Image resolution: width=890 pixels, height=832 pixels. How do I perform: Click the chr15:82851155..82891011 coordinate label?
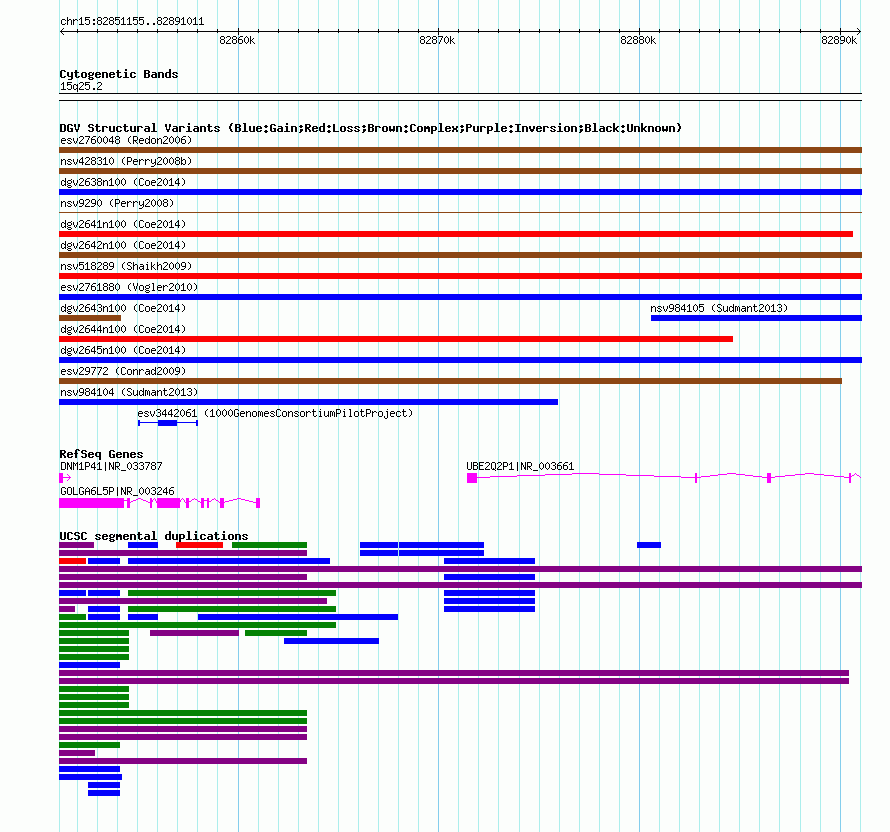(132, 22)
